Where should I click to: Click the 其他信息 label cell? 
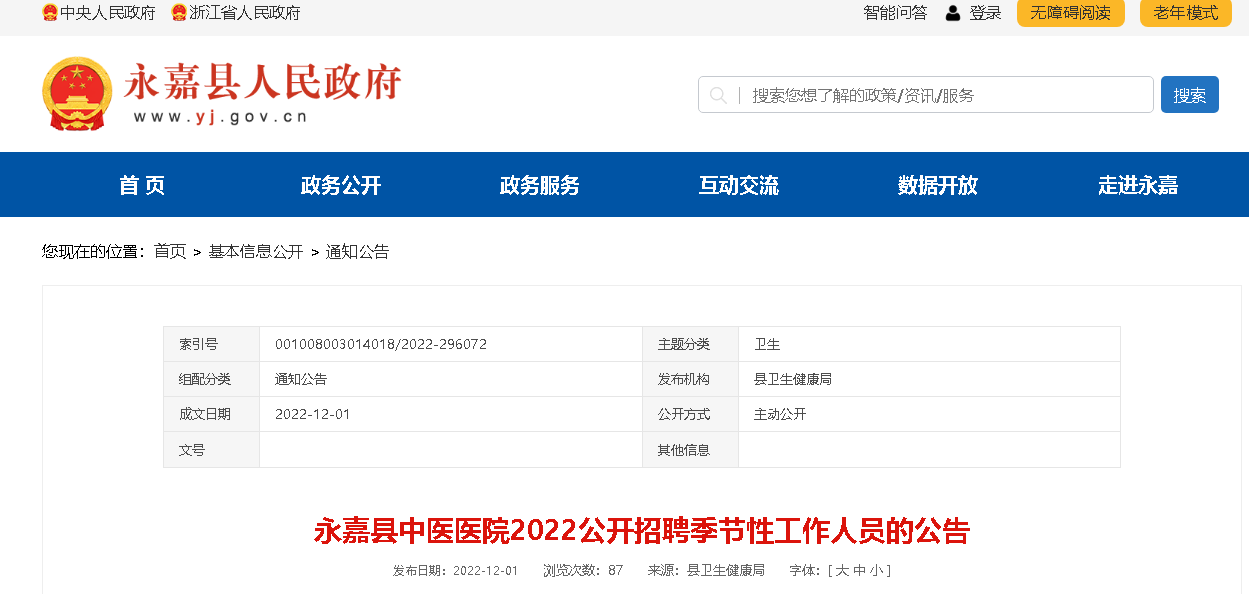pos(690,449)
